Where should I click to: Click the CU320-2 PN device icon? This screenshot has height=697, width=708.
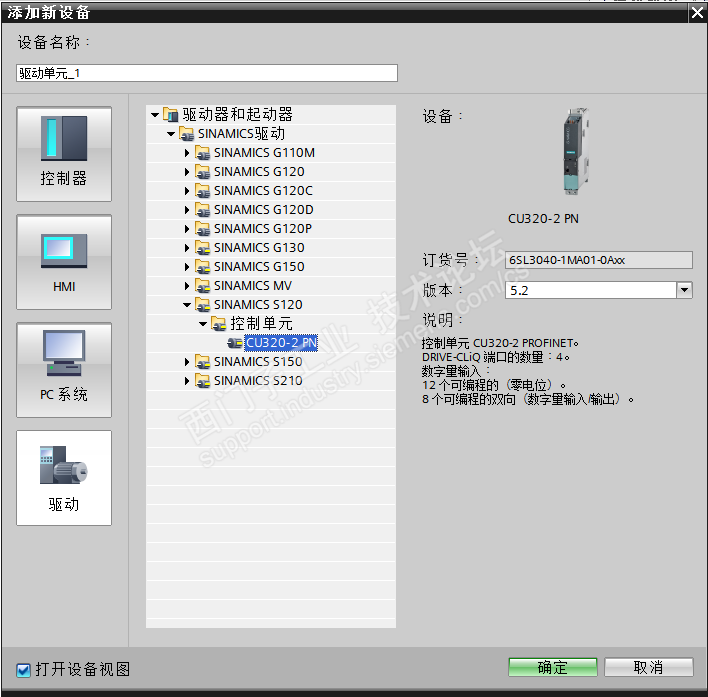235,343
